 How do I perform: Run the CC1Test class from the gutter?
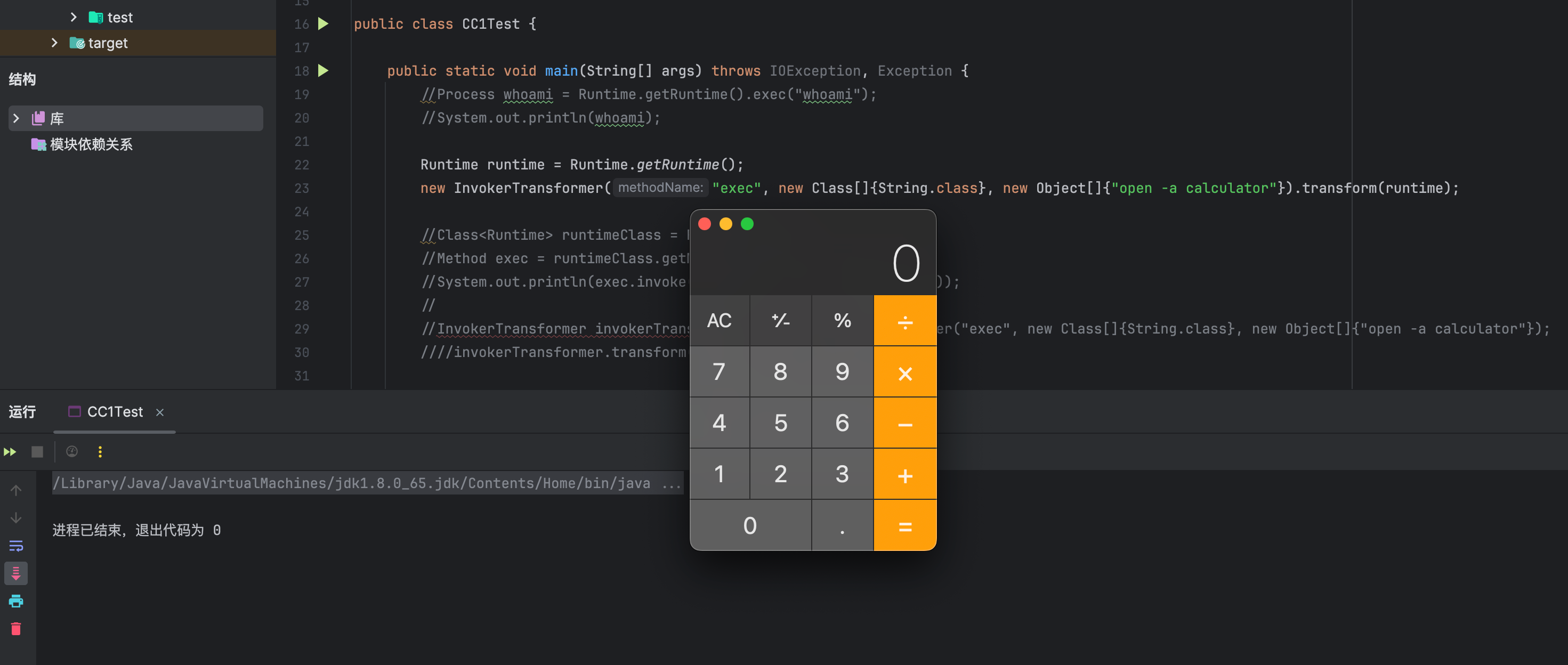coord(323,24)
